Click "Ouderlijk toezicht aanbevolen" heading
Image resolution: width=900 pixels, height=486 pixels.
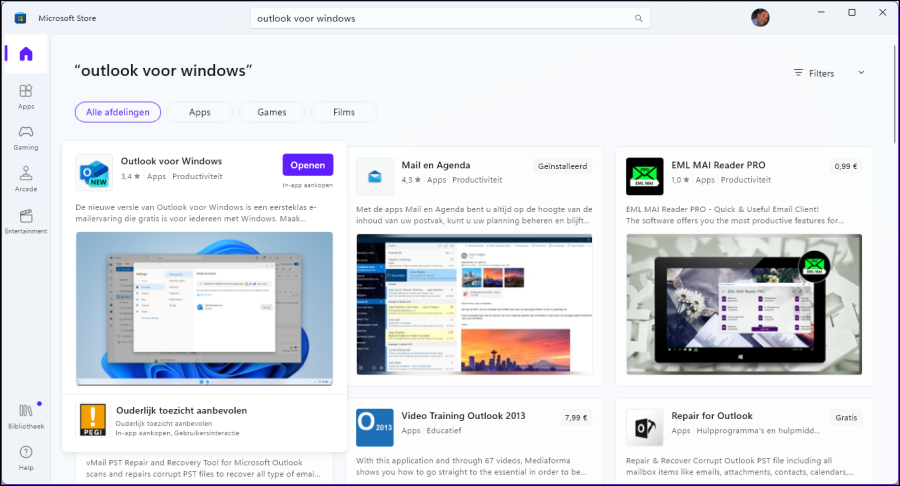pyautogui.click(x=181, y=410)
